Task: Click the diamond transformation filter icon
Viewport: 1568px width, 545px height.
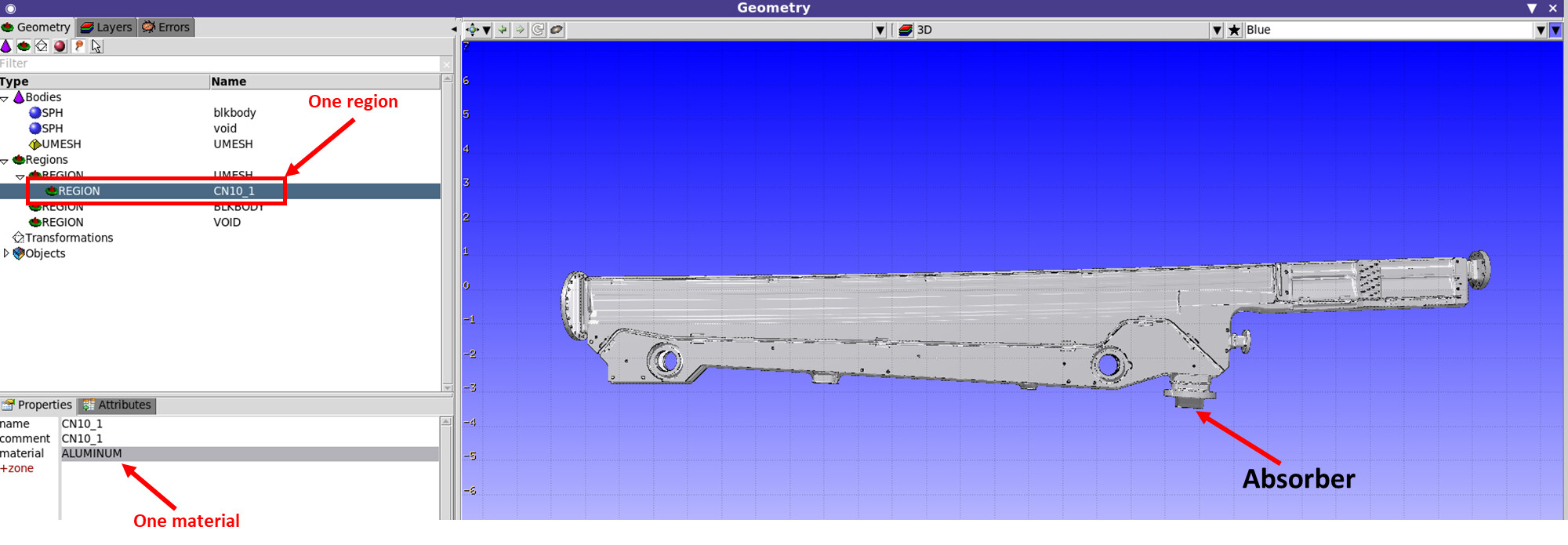Action: (42, 46)
